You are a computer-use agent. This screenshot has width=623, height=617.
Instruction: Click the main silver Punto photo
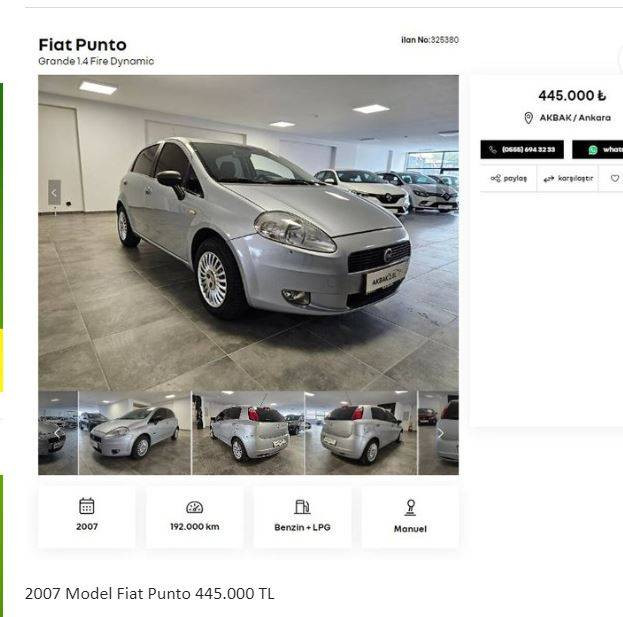248,233
